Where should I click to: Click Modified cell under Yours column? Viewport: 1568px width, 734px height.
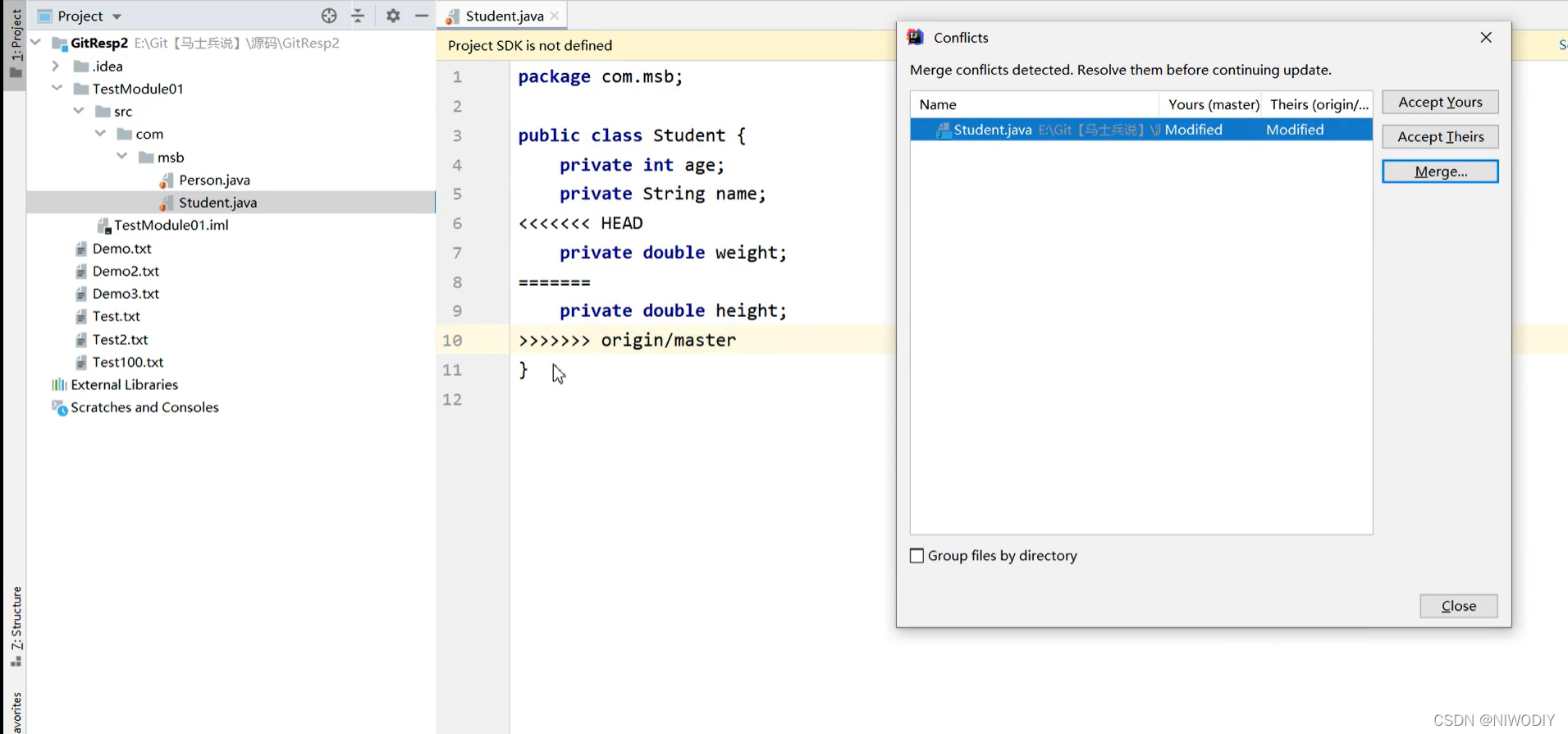pos(1193,130)
